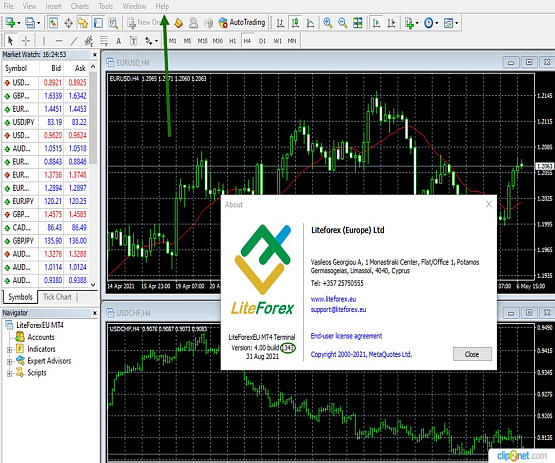Open the indicators dropdown arrow
Screen dimensions: 555x463
click(417, 23)
